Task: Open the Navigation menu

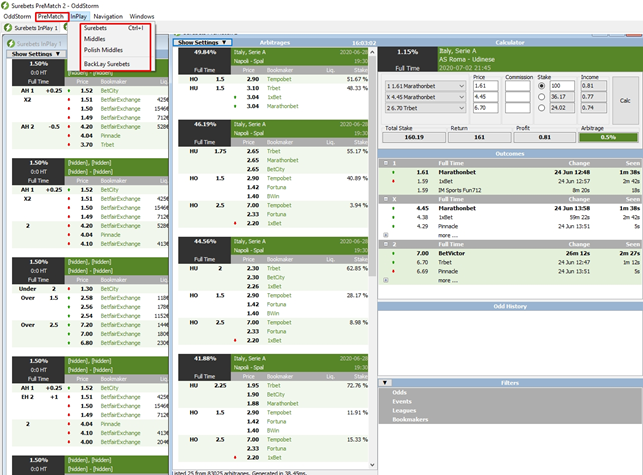Action: 107,17
